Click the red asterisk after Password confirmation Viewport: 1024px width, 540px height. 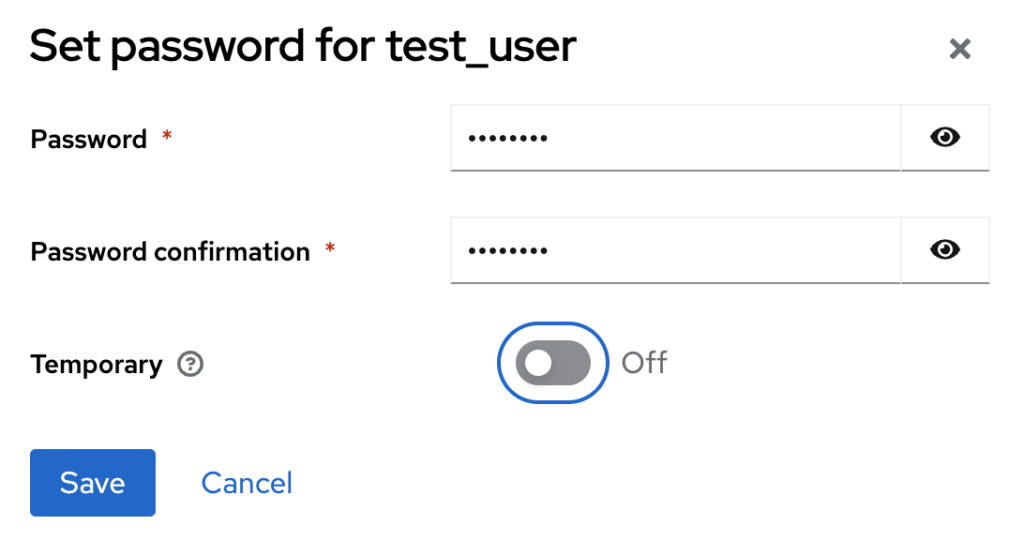pos(330,247)
